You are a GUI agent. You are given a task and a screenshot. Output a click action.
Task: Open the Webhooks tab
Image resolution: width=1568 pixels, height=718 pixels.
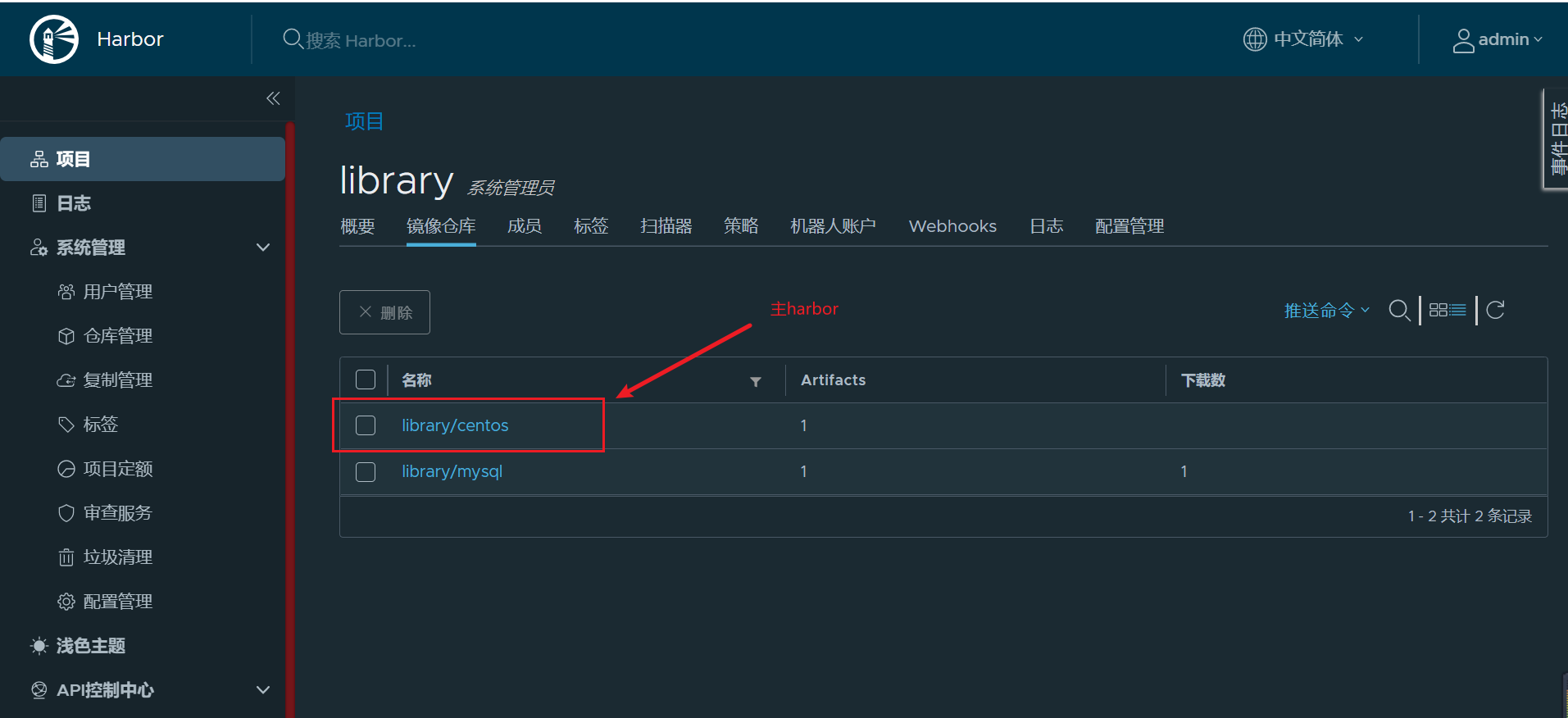tap(952, 226)
